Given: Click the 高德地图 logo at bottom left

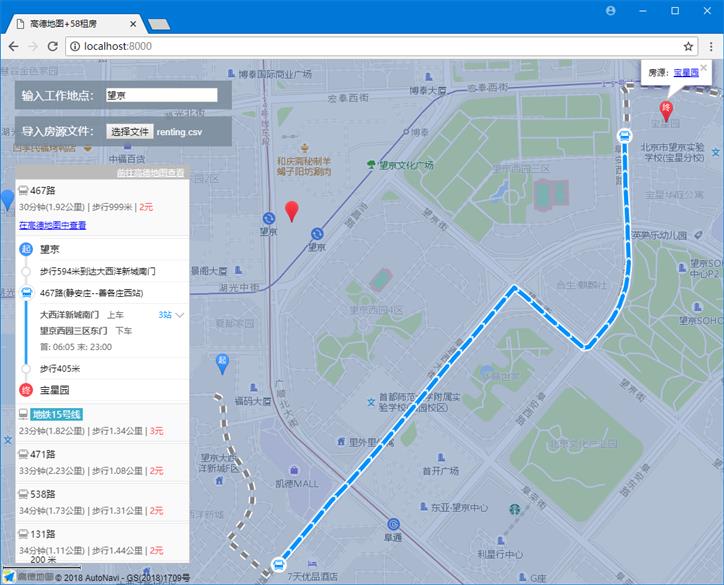Looking at the screenshot, I should pos(28,577).
